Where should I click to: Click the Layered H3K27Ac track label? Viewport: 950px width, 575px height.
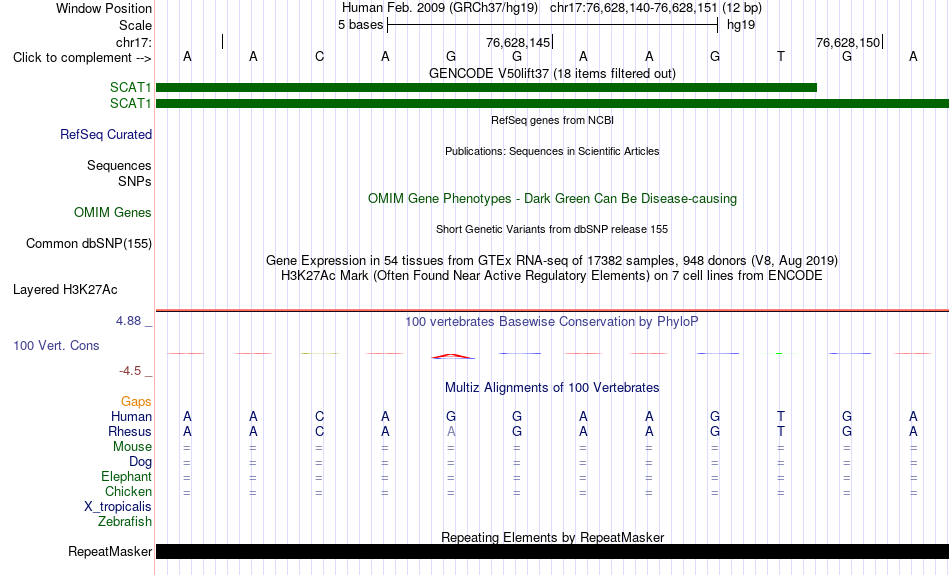(65, 290)
